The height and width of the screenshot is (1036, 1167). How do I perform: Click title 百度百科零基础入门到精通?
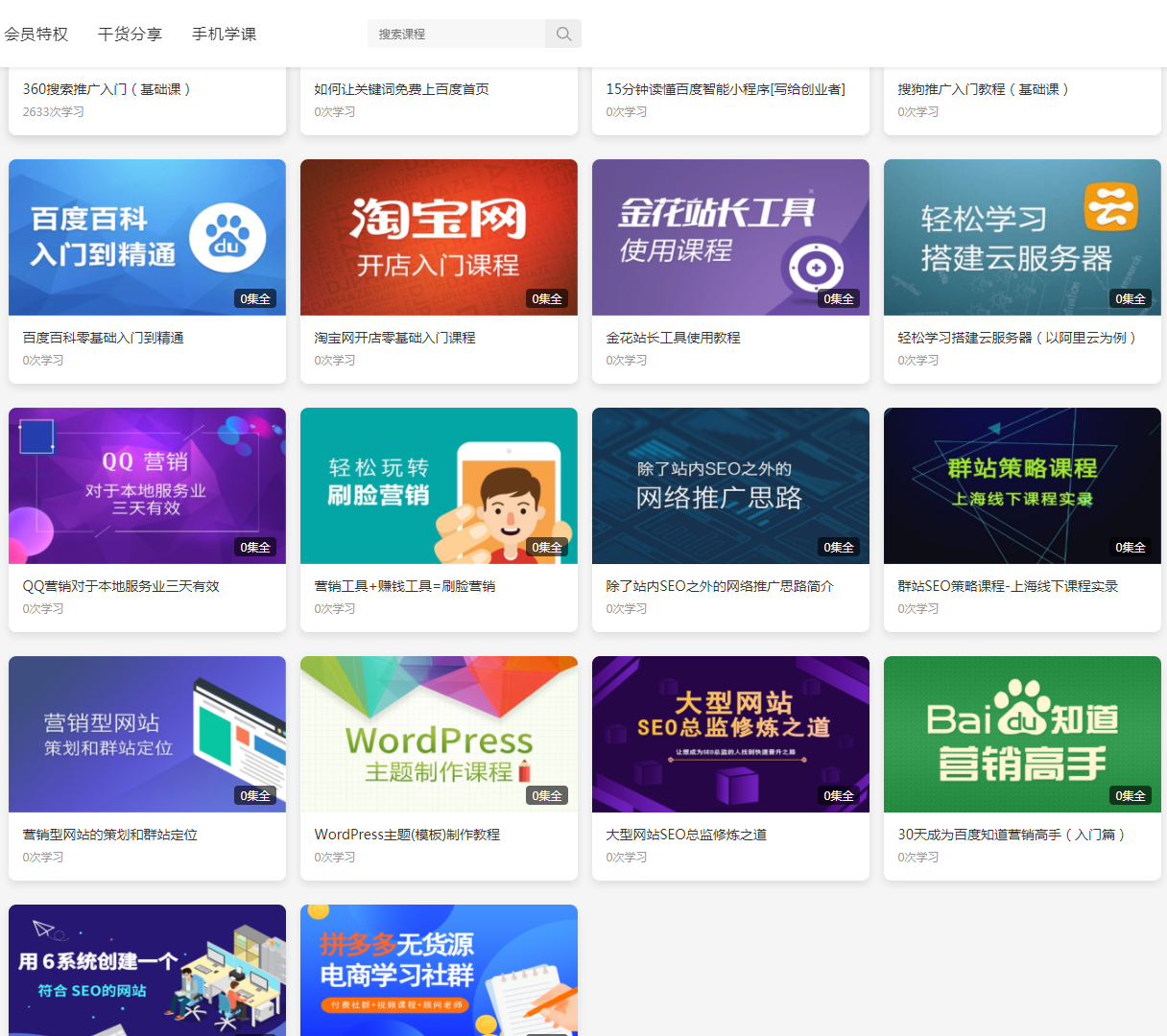click(104, 338)
